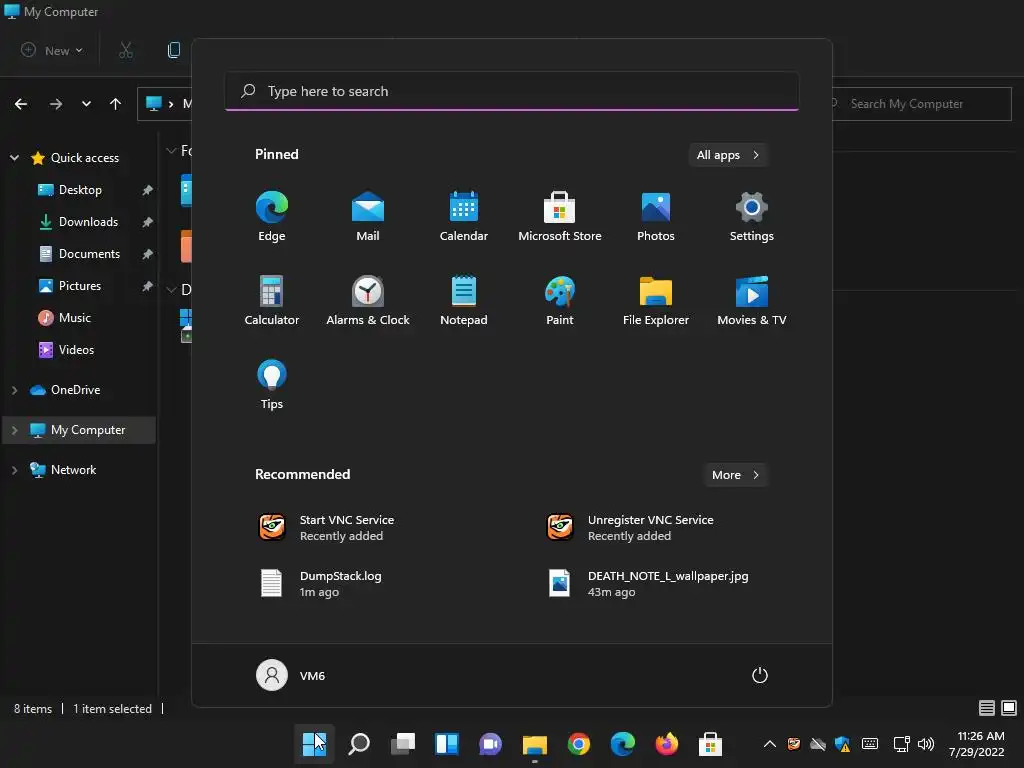
Task: Open the Paint app
Action: (560, 300)
